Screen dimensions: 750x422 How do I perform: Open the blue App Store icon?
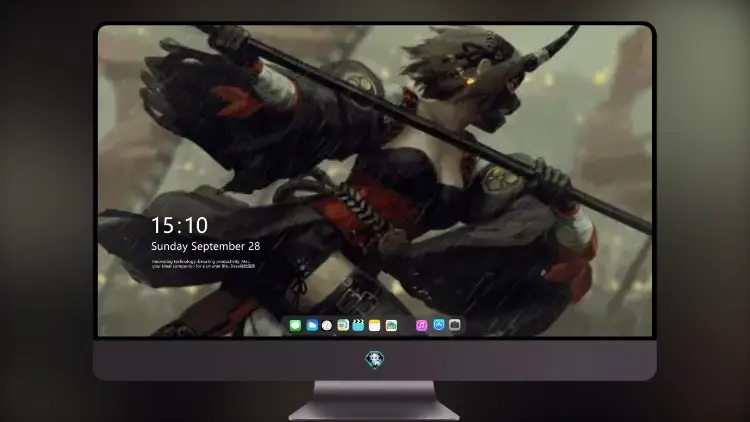[x=439, y=325]
